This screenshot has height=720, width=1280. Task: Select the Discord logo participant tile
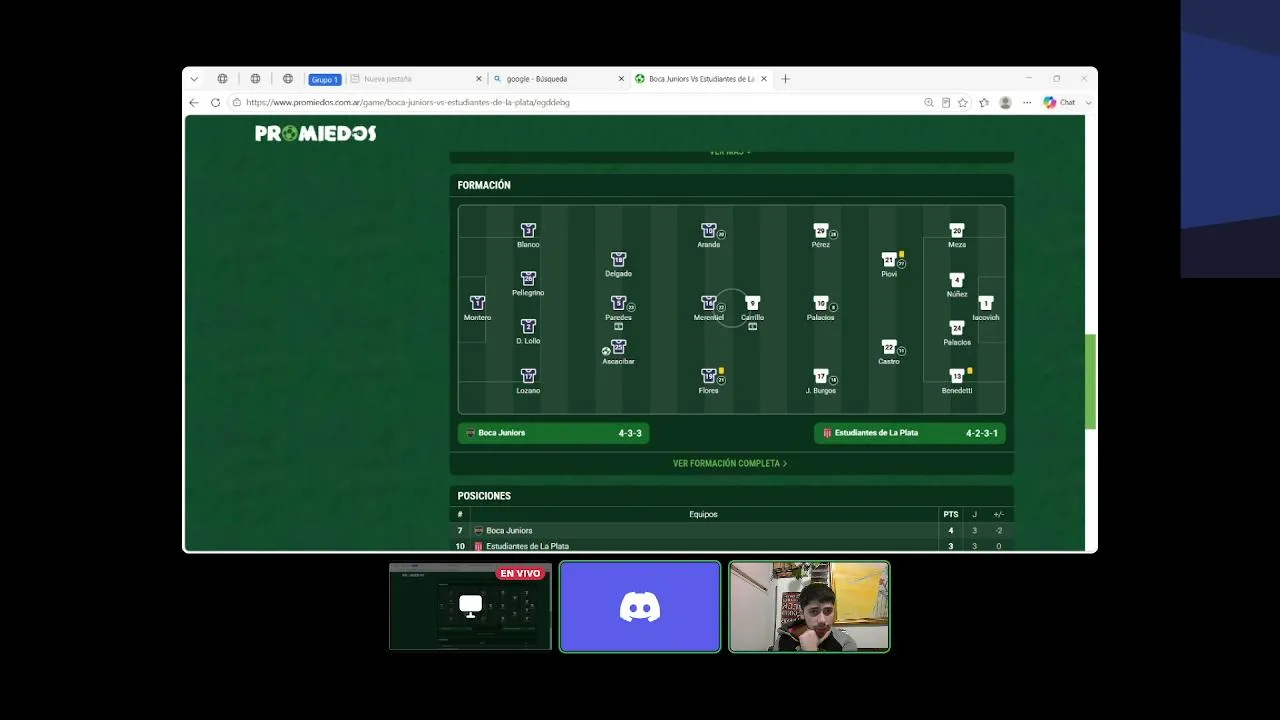pyautogui.click(x=640, y=606)
